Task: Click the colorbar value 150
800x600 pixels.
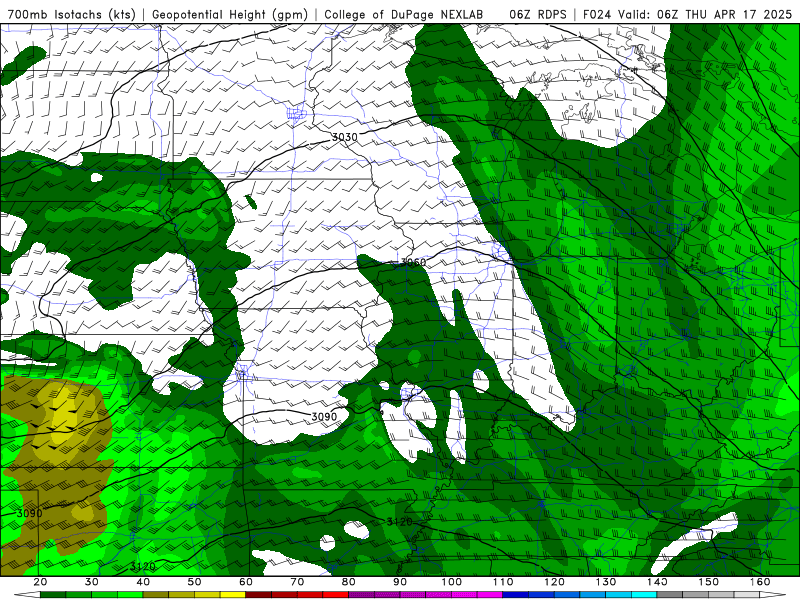Action: (x=708, y=582)
